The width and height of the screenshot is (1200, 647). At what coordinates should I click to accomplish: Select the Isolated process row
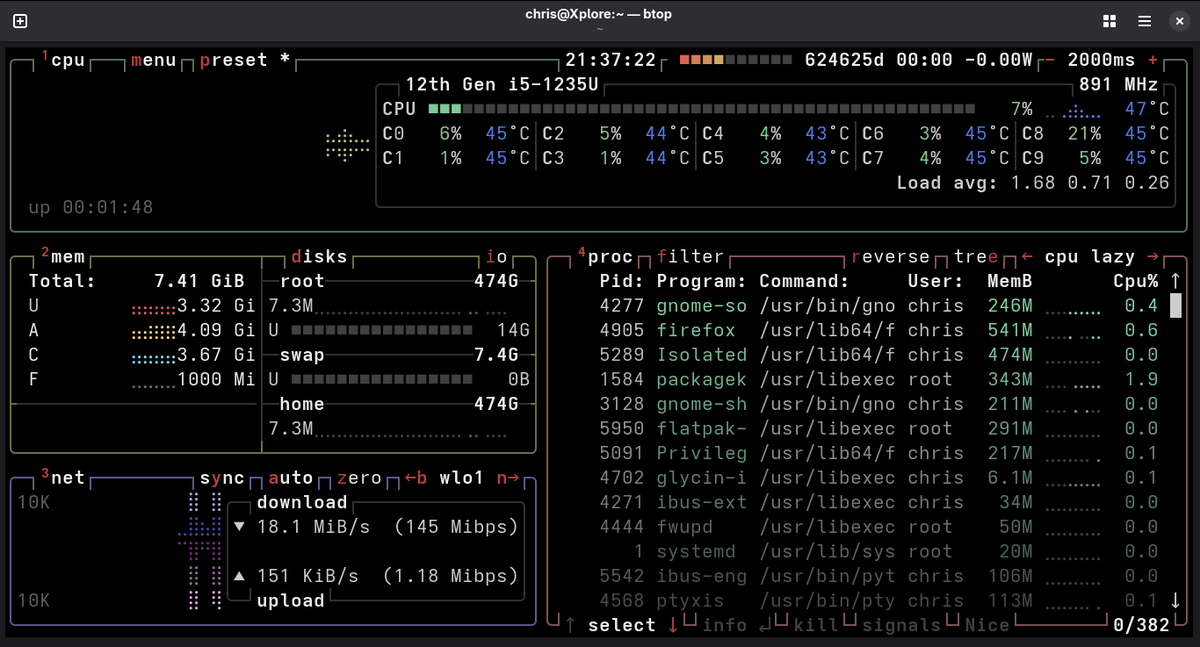click(x=879, y=354)
